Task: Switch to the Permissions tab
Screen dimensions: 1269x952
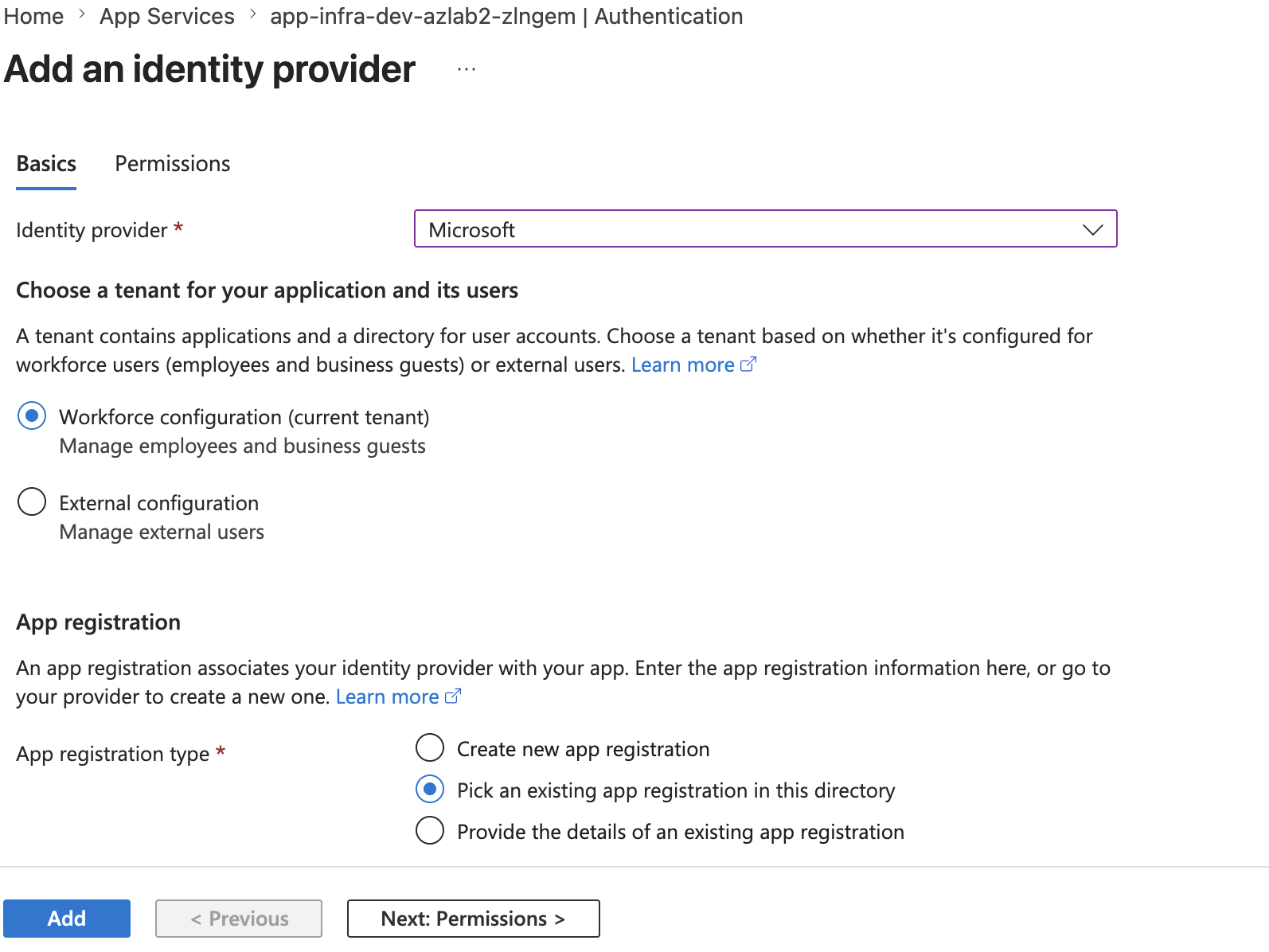Action: 173,164
